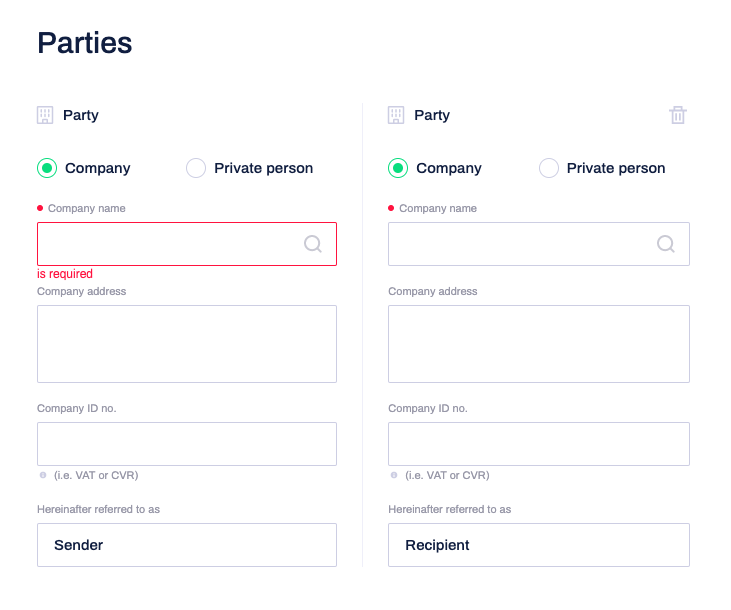Click the trash icon to delete second party
The height and width of the screenshot is (610, 731).
point(677,115)
